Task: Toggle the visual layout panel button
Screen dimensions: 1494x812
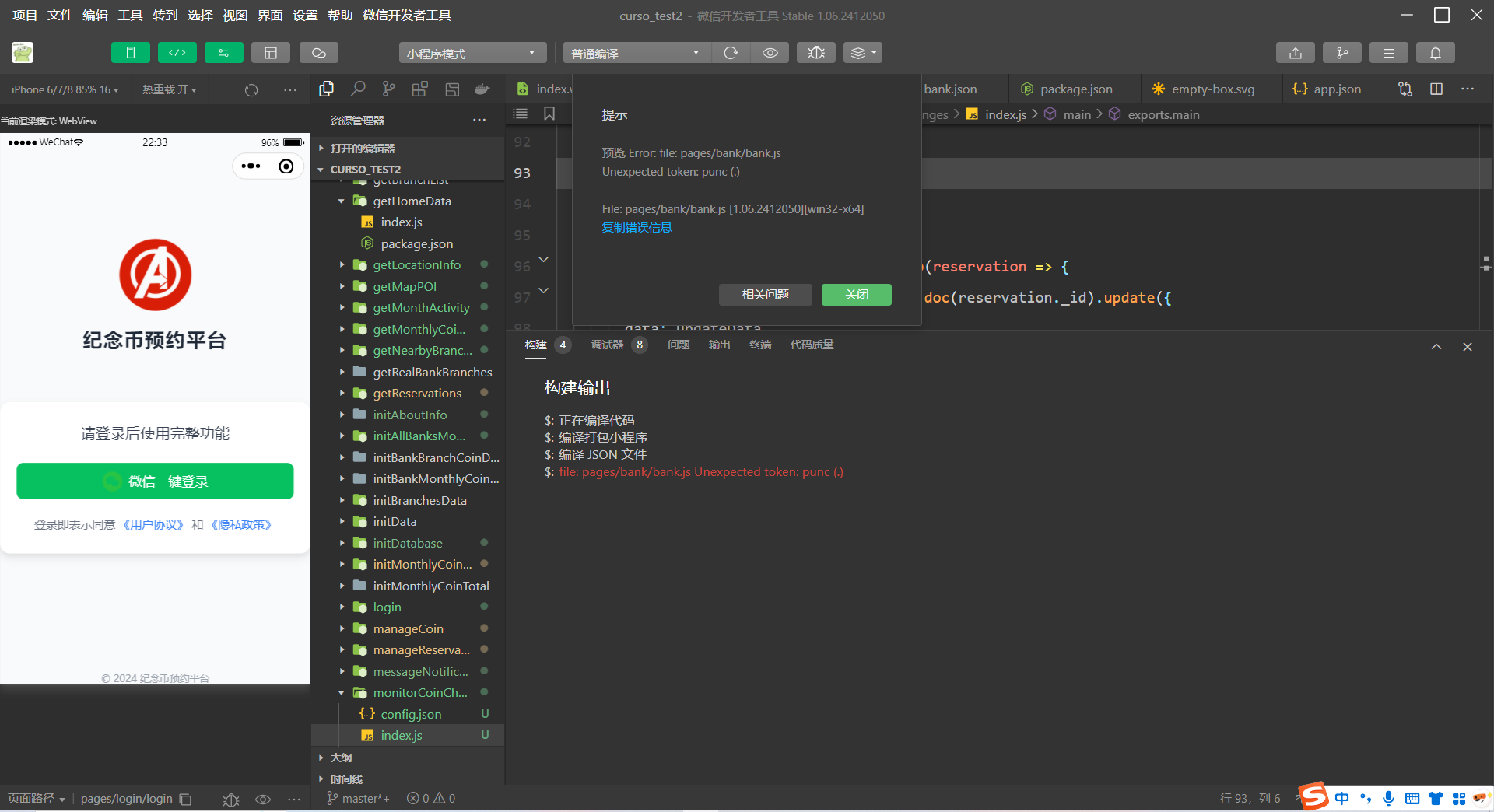Action: click(x=271, y=53)
